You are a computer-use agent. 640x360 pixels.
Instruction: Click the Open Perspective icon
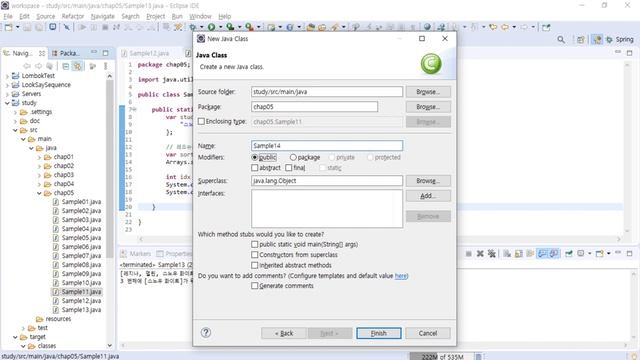pos(580,39)
